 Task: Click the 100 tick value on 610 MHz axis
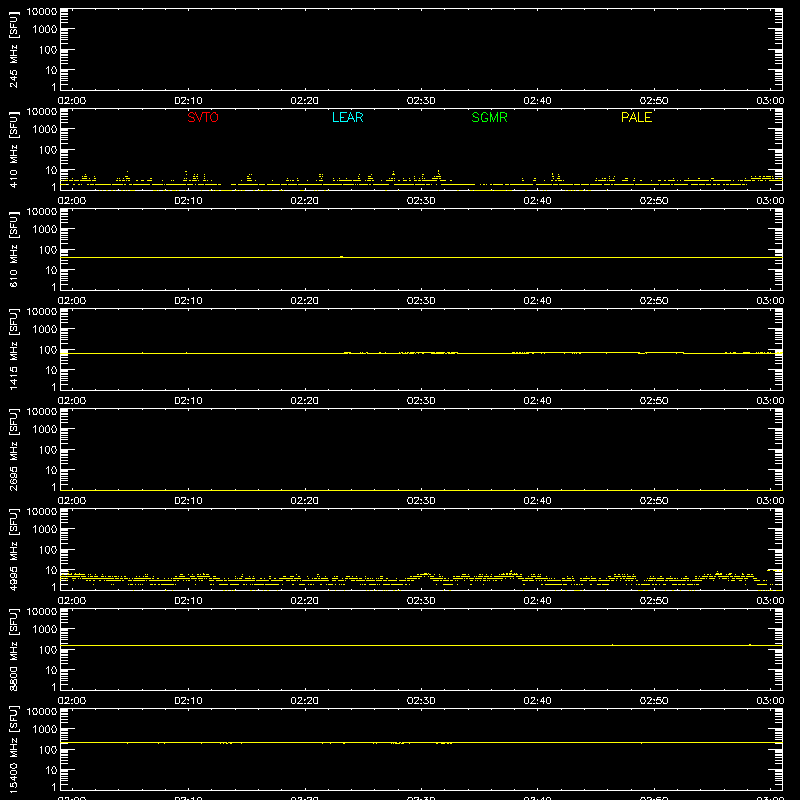[48, 250]
